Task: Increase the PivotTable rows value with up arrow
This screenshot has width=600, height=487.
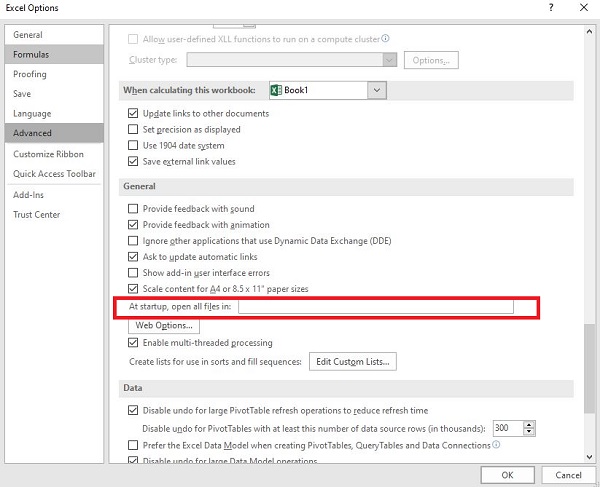Action: (x=529, y=425)
